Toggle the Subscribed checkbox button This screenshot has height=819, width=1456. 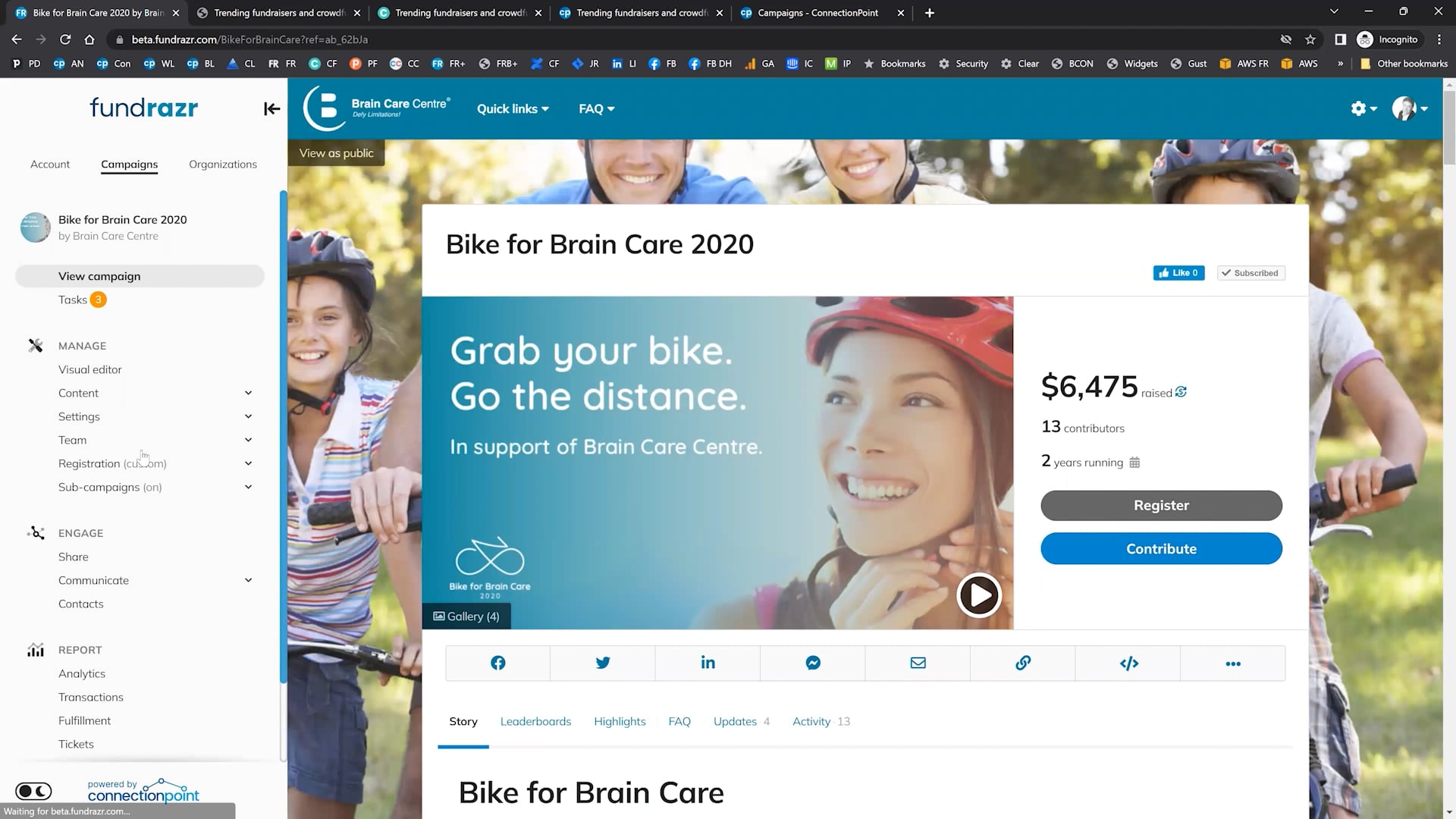(1250, 273)
